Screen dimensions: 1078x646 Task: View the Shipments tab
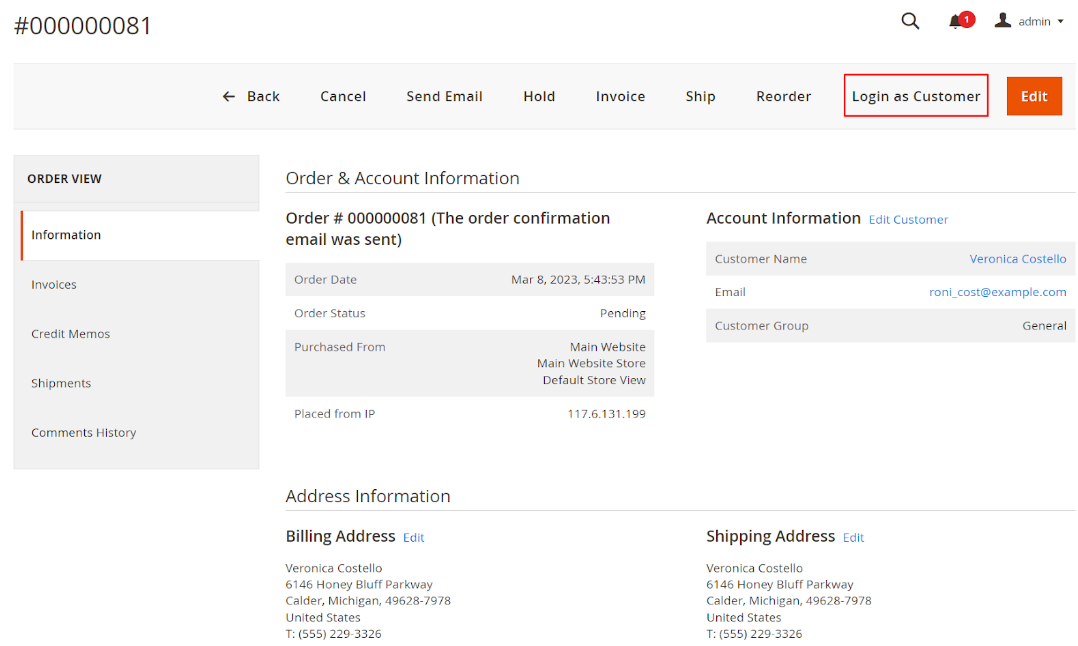(61, 383)
